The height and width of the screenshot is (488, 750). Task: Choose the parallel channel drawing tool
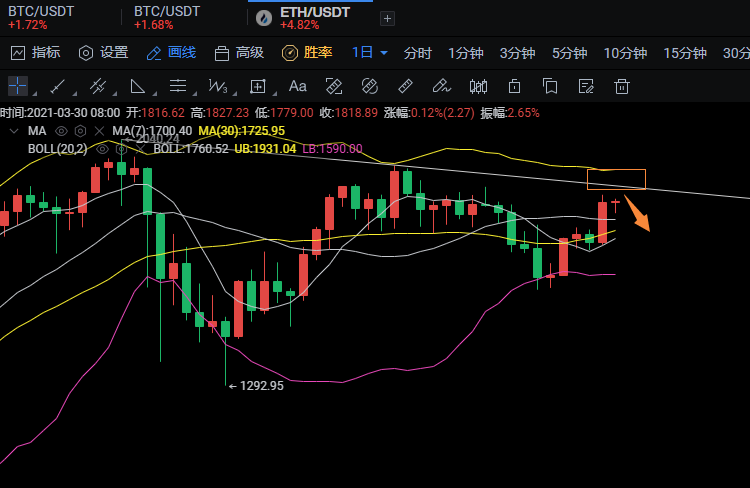(98, 87)
